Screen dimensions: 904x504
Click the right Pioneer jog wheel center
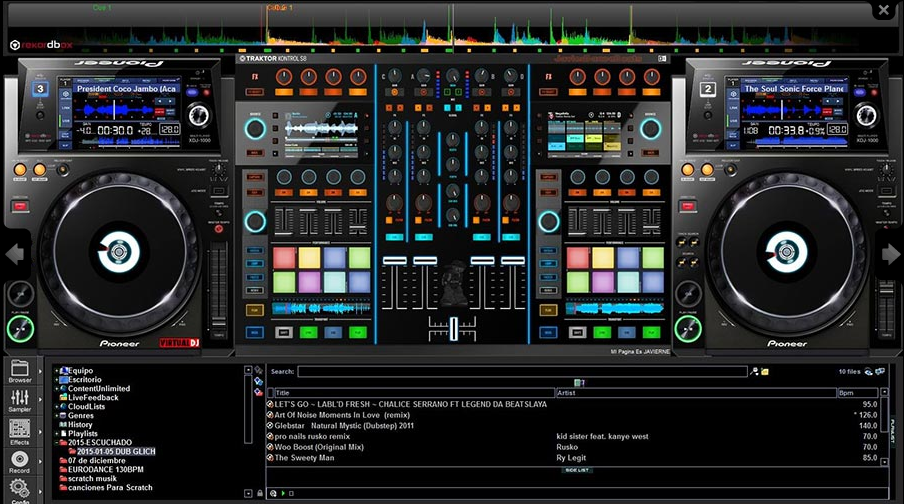pos(786,252)
